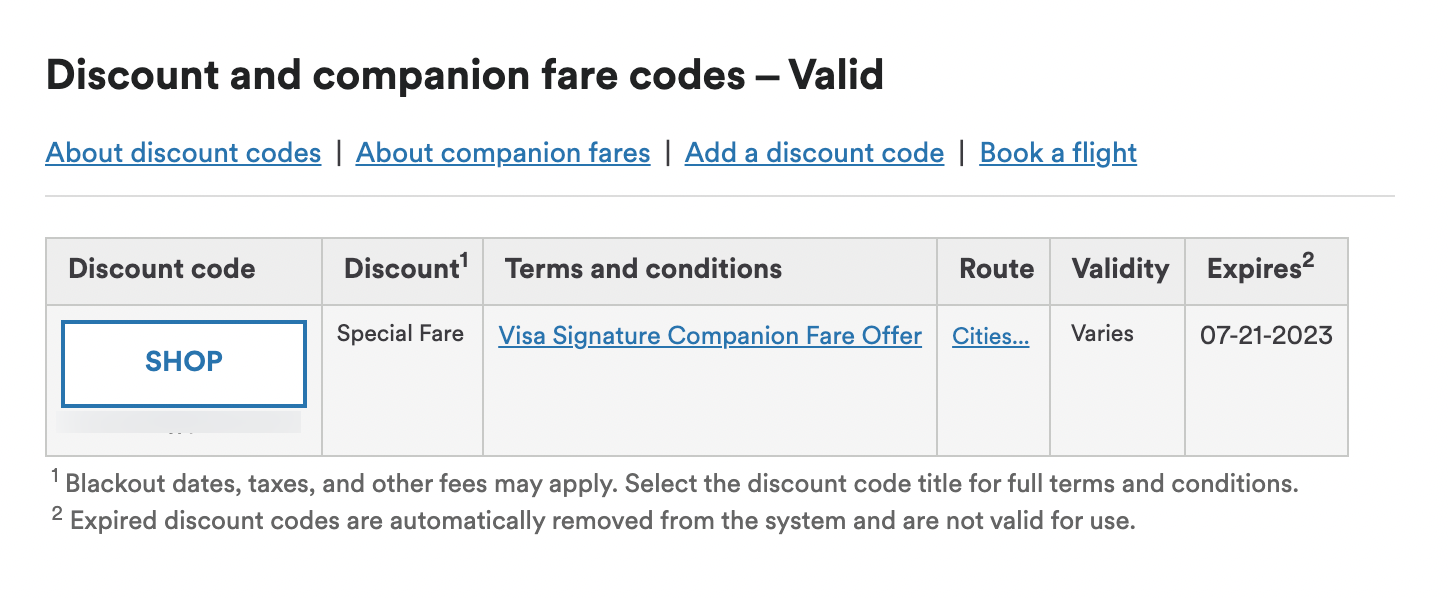This screenshot has width=1448, height=598.
Task: Open the About companion fares link
Action: (x=503, y=153)
